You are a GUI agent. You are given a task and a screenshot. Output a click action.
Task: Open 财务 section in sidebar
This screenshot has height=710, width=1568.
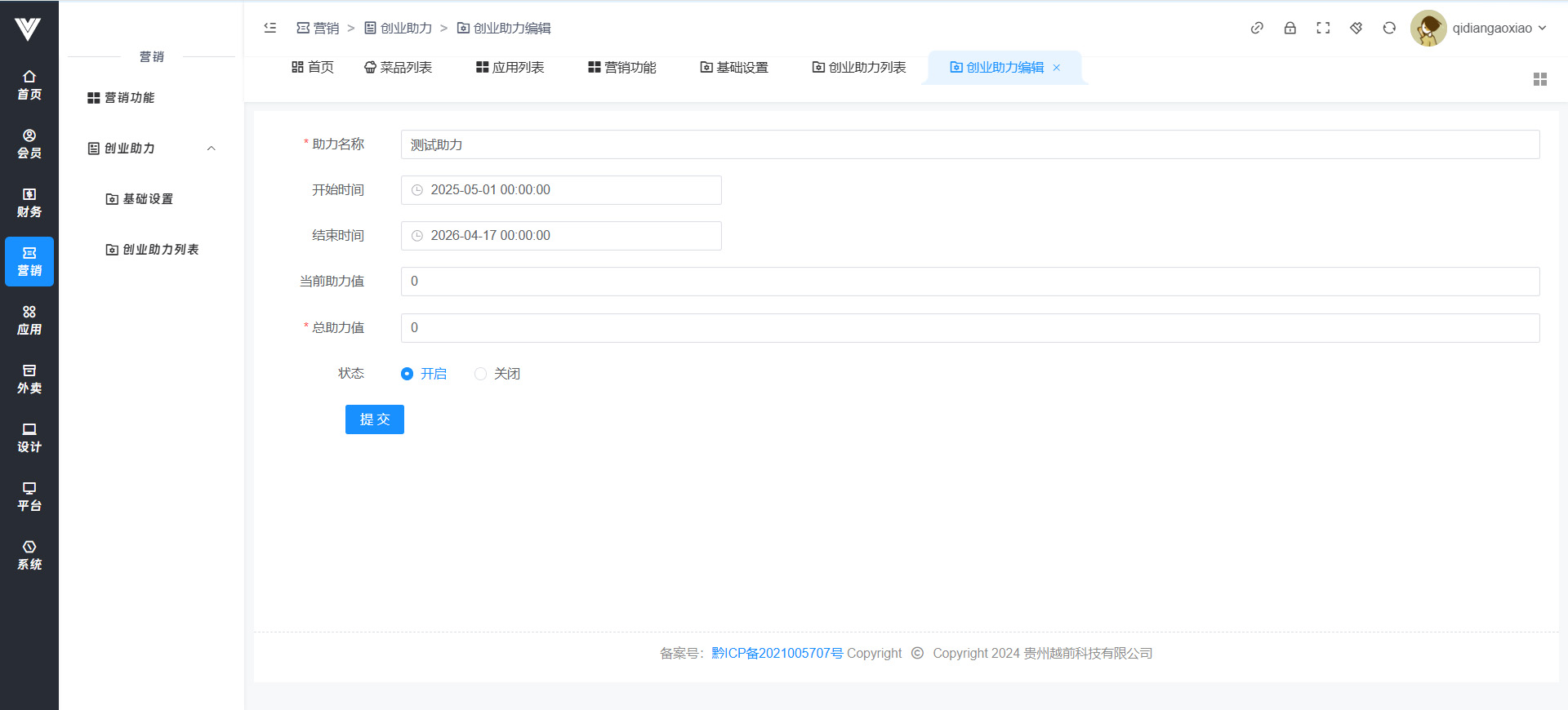29,202
